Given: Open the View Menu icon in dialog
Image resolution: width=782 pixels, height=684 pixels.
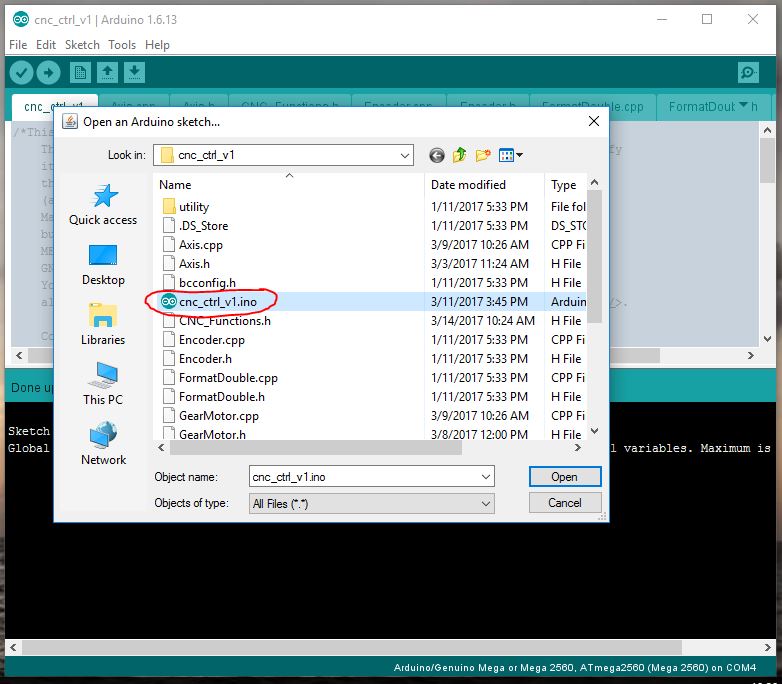Looking at the screenshot, I should pyautogui.click(x=510, y=155).
